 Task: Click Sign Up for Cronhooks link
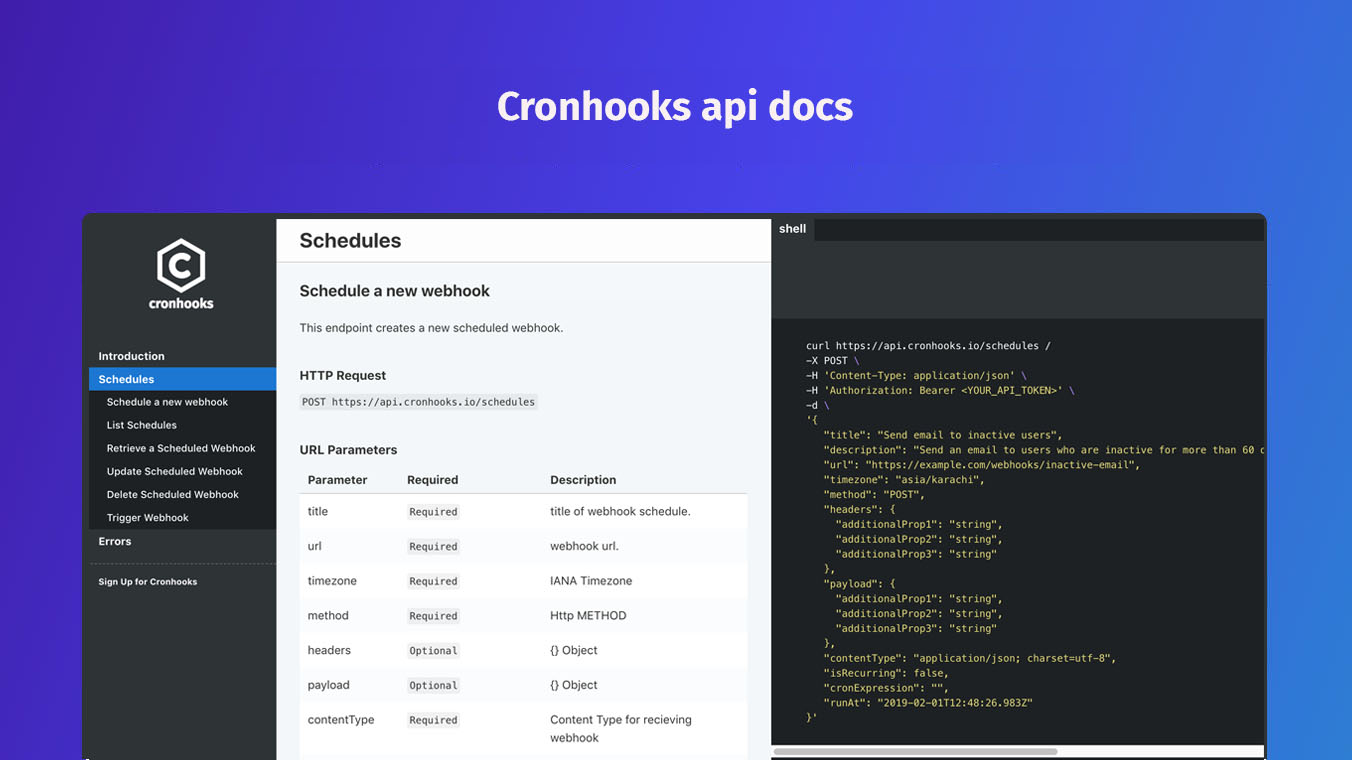(x=147, y=582)
